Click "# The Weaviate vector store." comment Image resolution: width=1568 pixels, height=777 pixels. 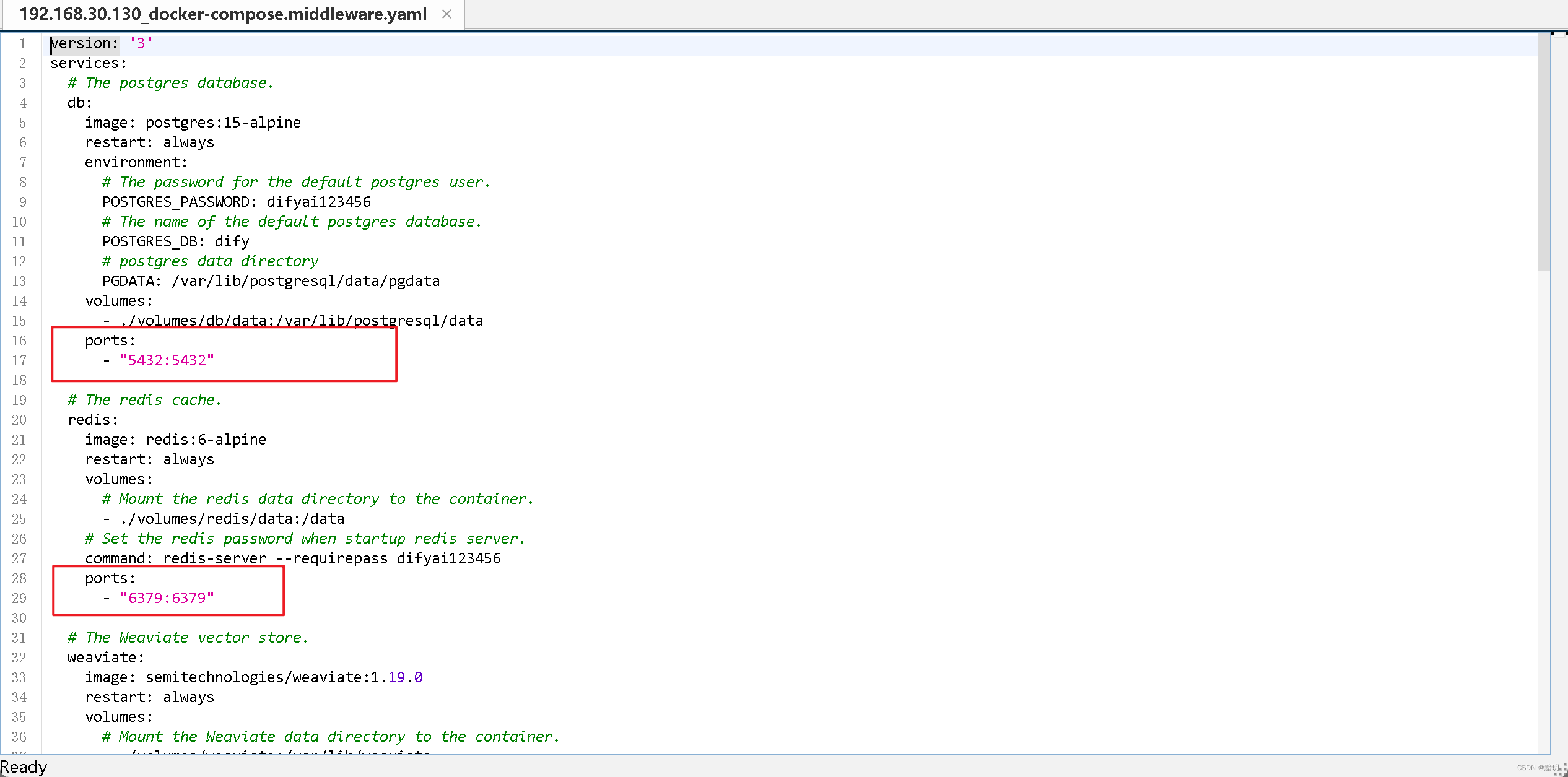188,638
